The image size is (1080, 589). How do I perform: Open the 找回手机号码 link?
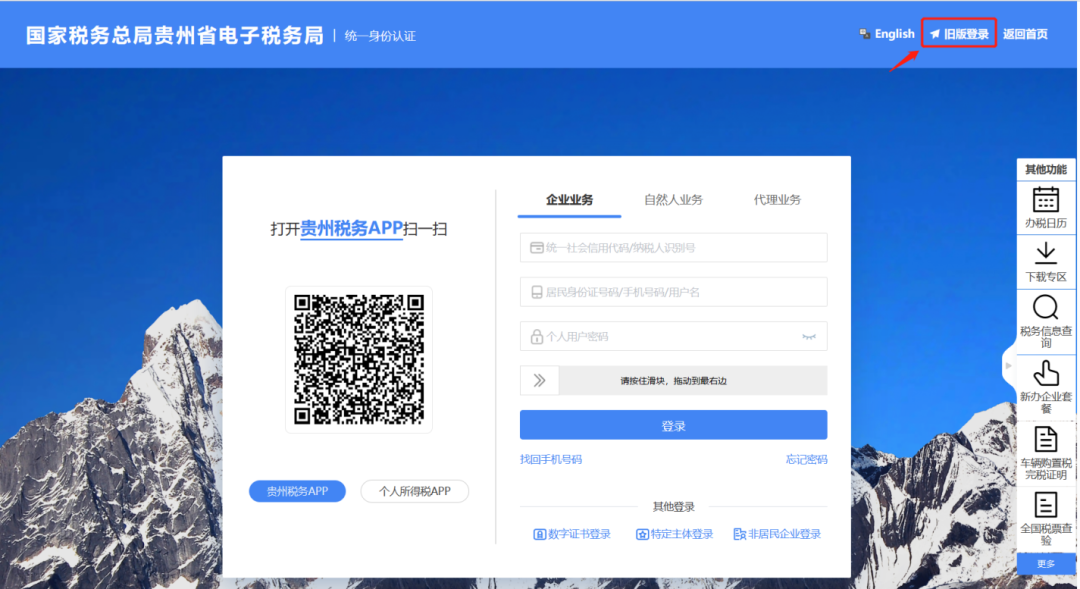pyautogui.click(x=551, y=459)
